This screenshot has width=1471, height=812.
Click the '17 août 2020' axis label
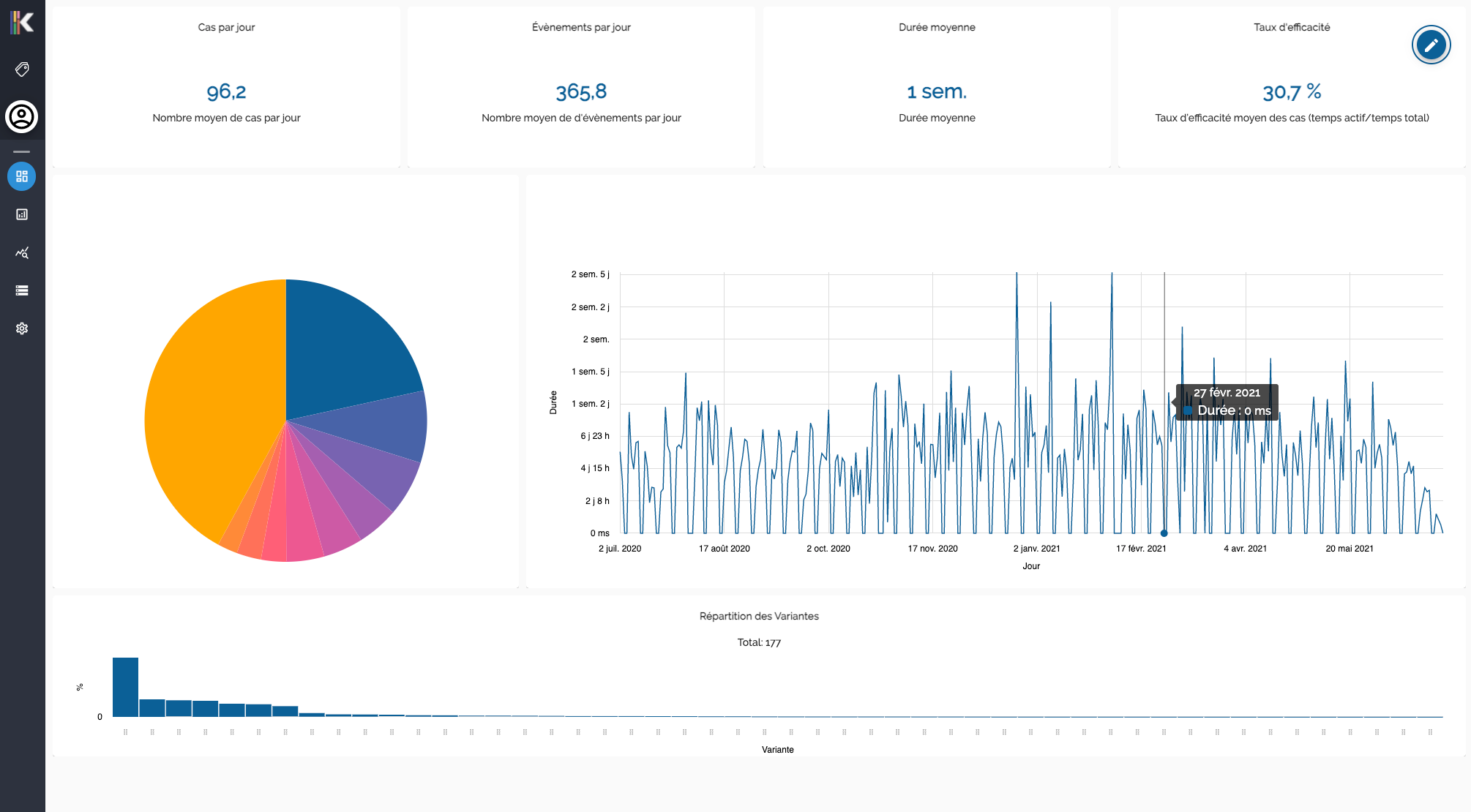pos(725,549)
